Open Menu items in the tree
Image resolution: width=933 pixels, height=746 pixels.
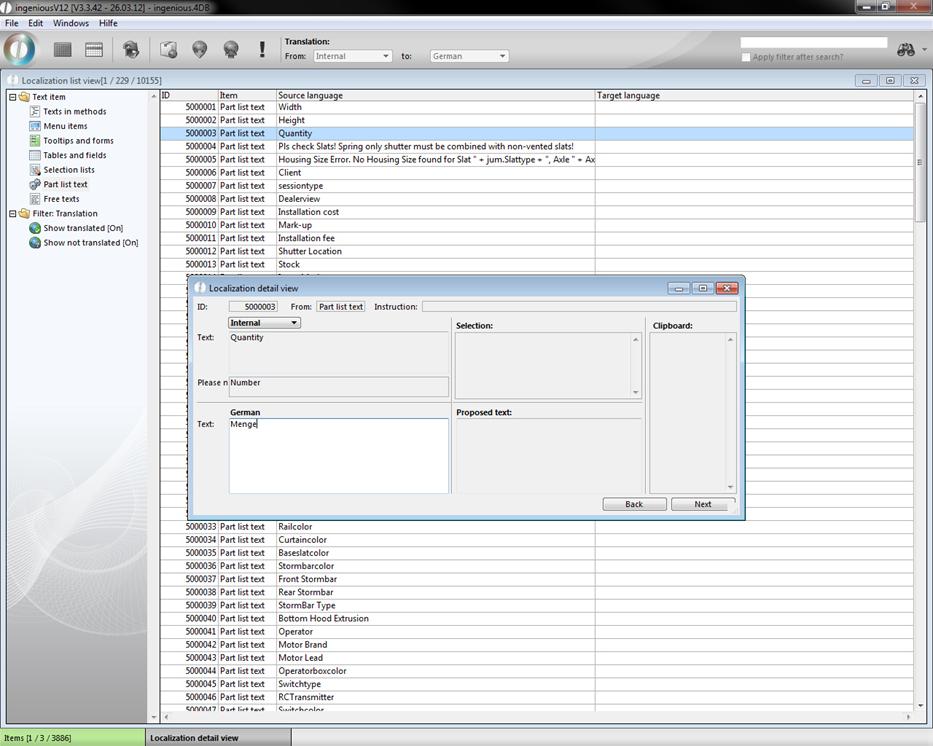click(65, 126)
